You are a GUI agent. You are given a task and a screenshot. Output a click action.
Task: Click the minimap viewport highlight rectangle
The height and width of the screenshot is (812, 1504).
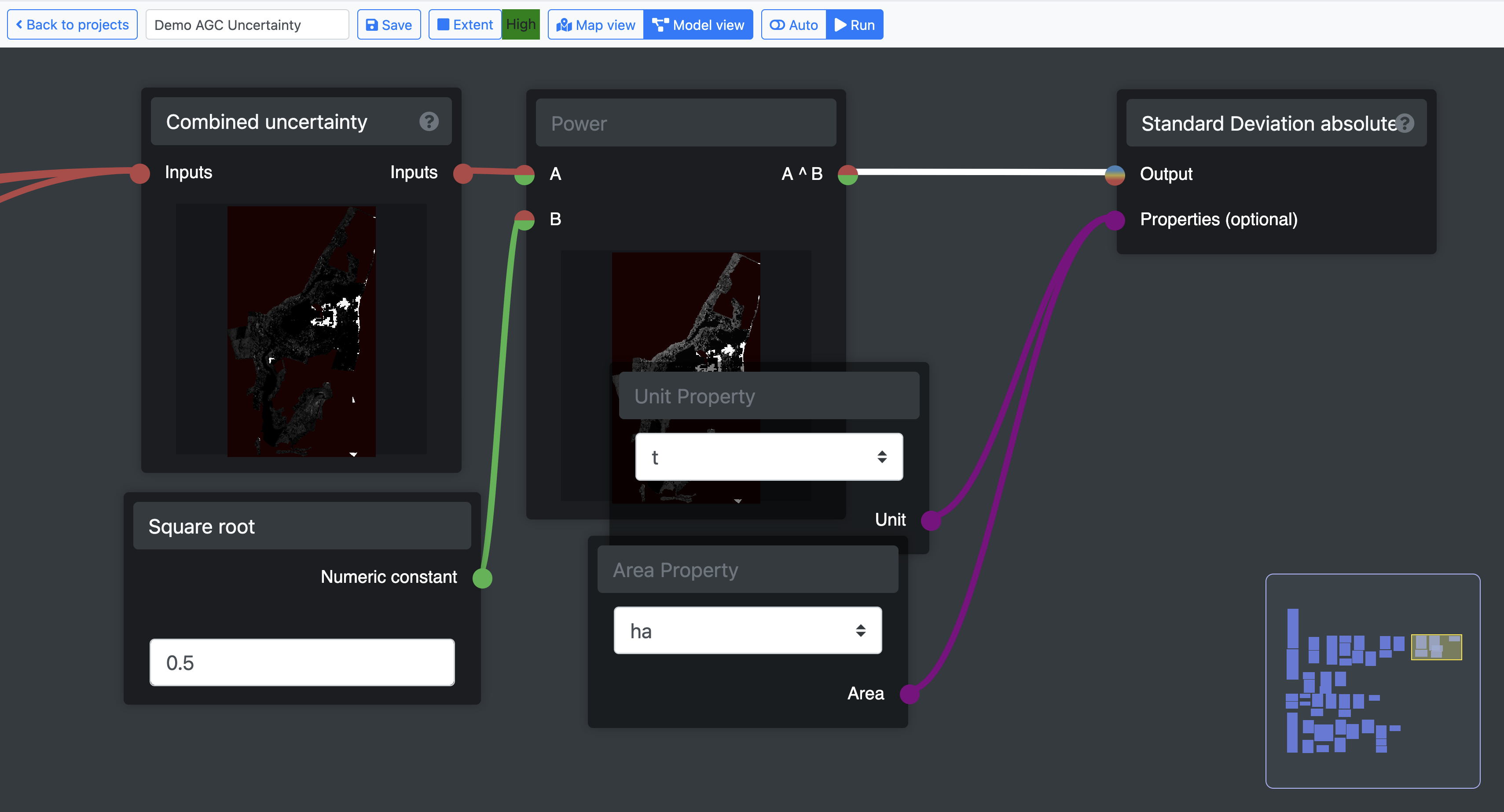coord(1436,647)
